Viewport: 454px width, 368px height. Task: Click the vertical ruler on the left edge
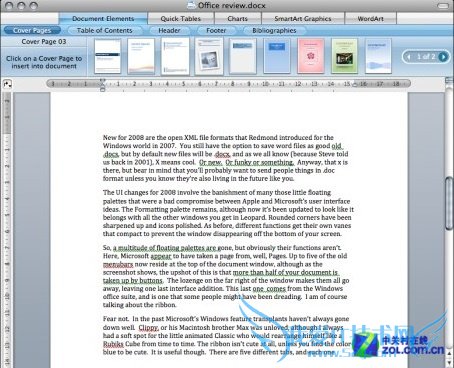7,230
